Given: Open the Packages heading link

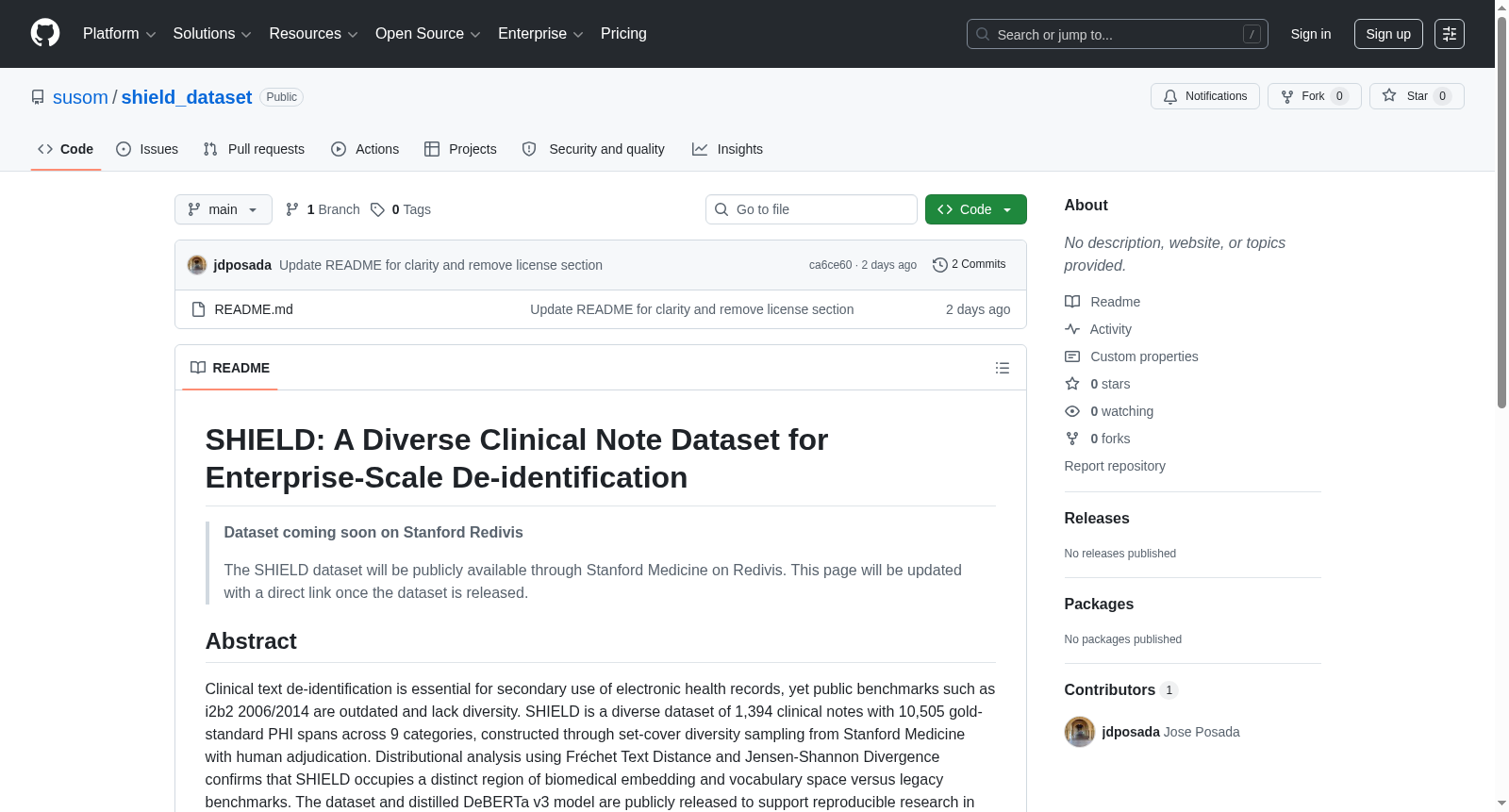Looking at the screenshot, I should (x=1099, y=605).
